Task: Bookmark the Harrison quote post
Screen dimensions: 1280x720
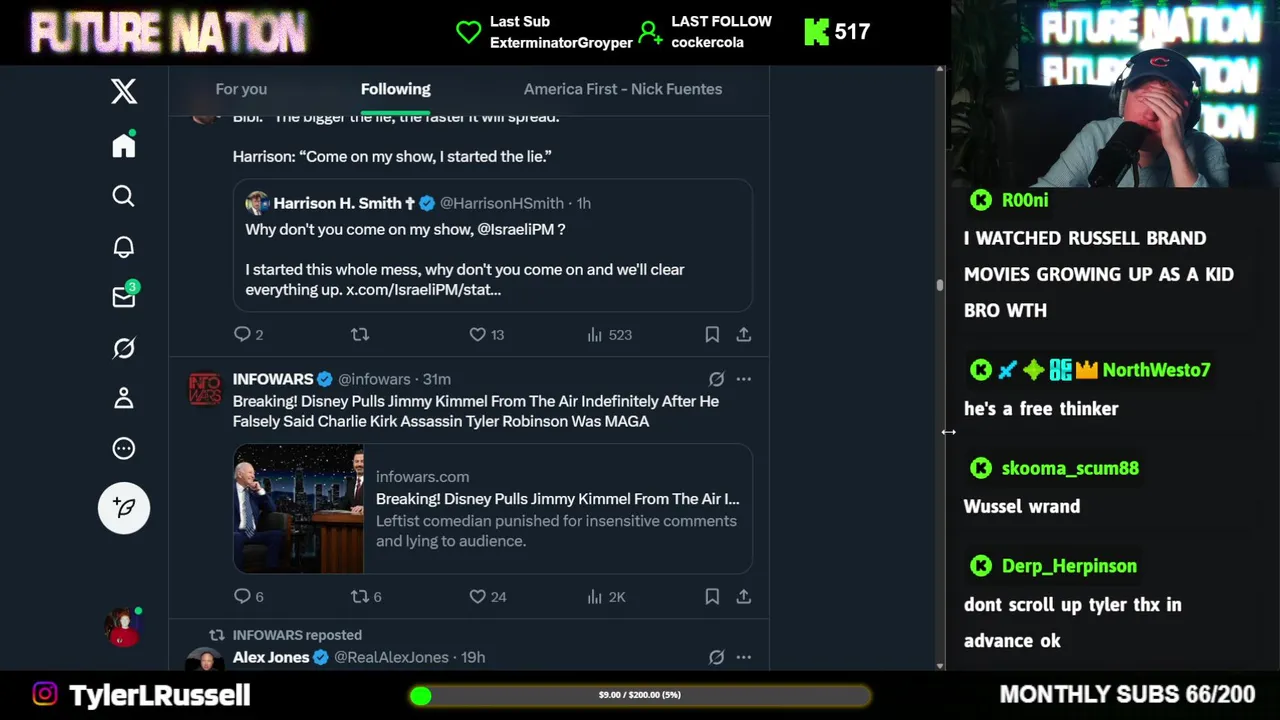Action: coord(712,334)
